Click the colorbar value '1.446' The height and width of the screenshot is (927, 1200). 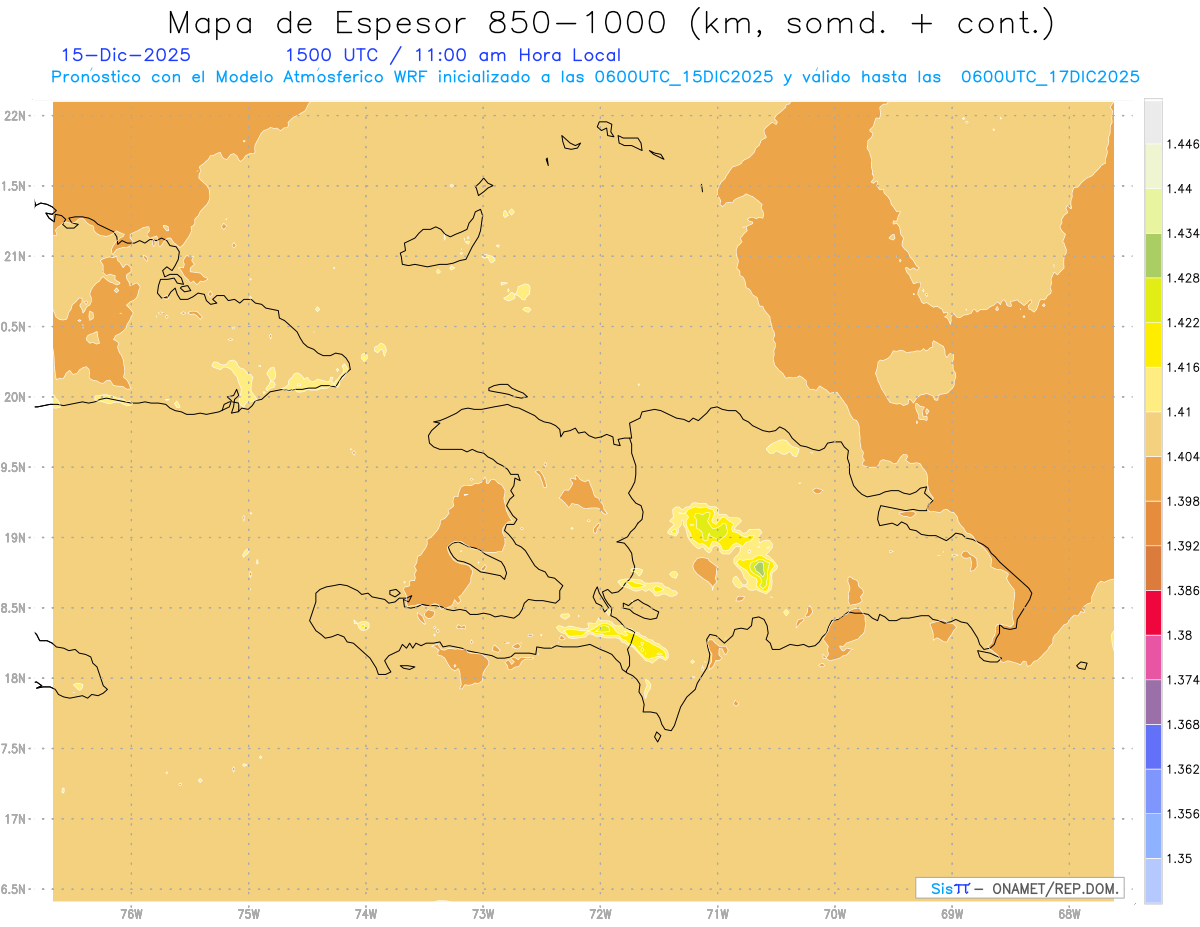pyautogui.click(x=1185, y=144)
